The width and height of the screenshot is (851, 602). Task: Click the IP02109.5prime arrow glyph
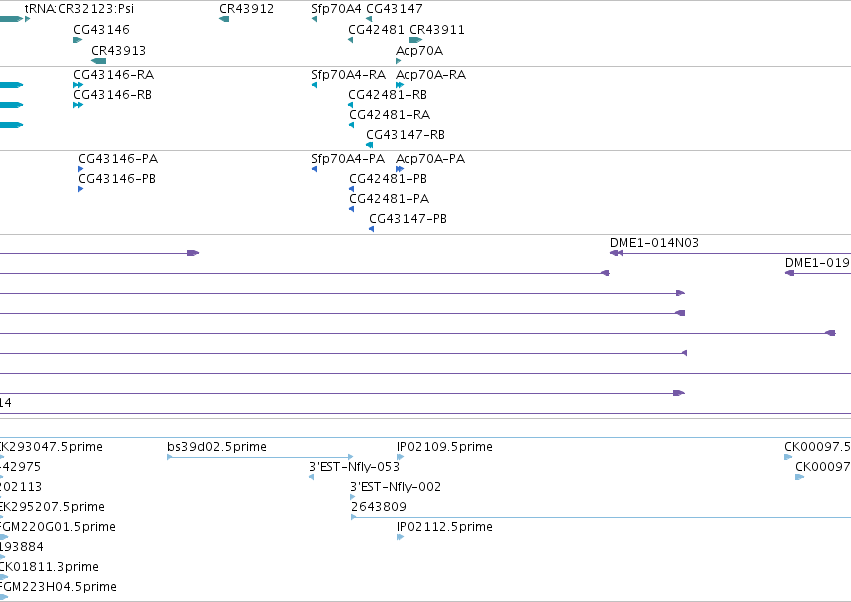point(401,457)
